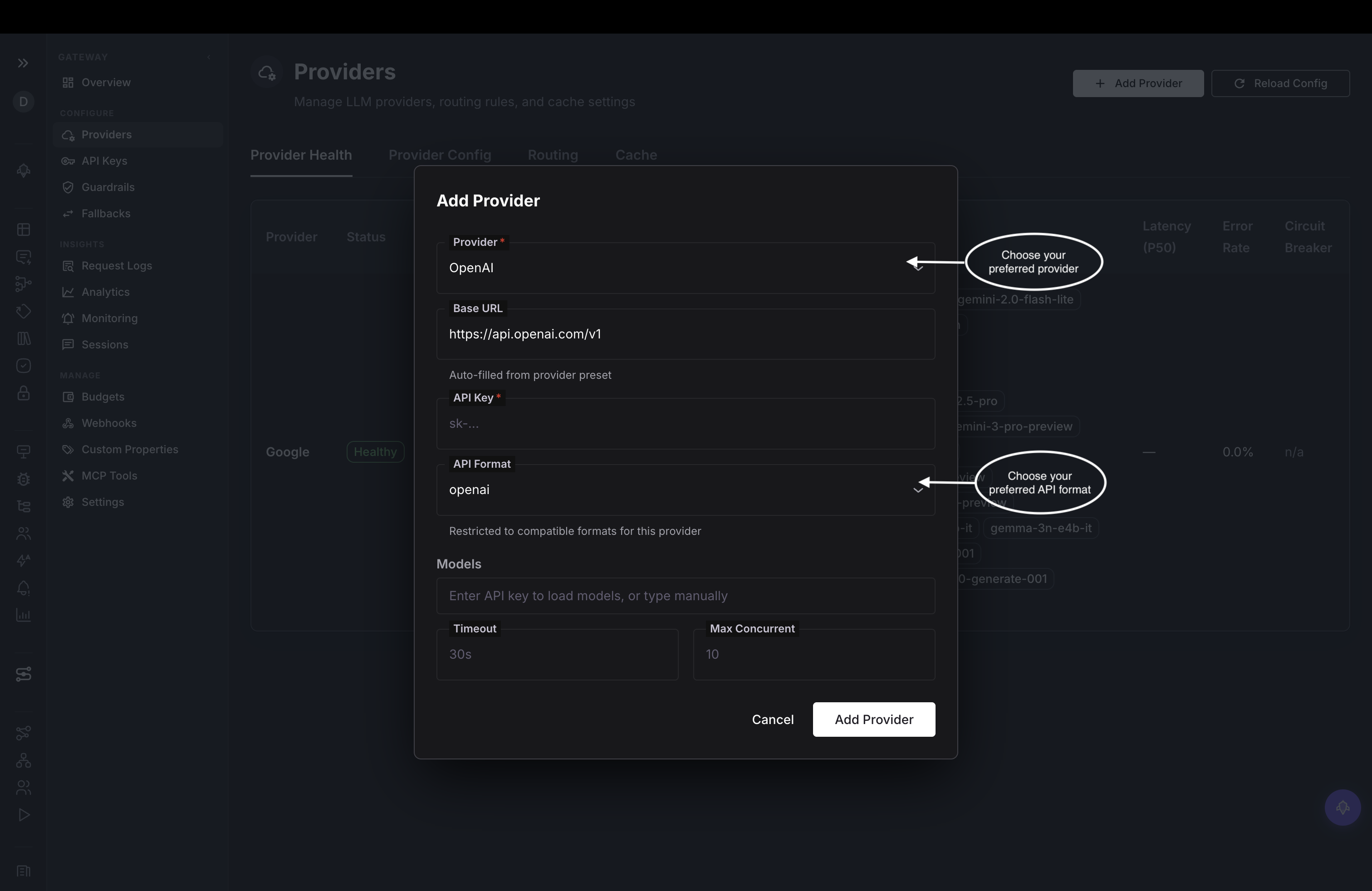Viewport: 1372px width, 891px height.
Task: Click into the Max Concurrent field
Action: [x=814, y=655]
